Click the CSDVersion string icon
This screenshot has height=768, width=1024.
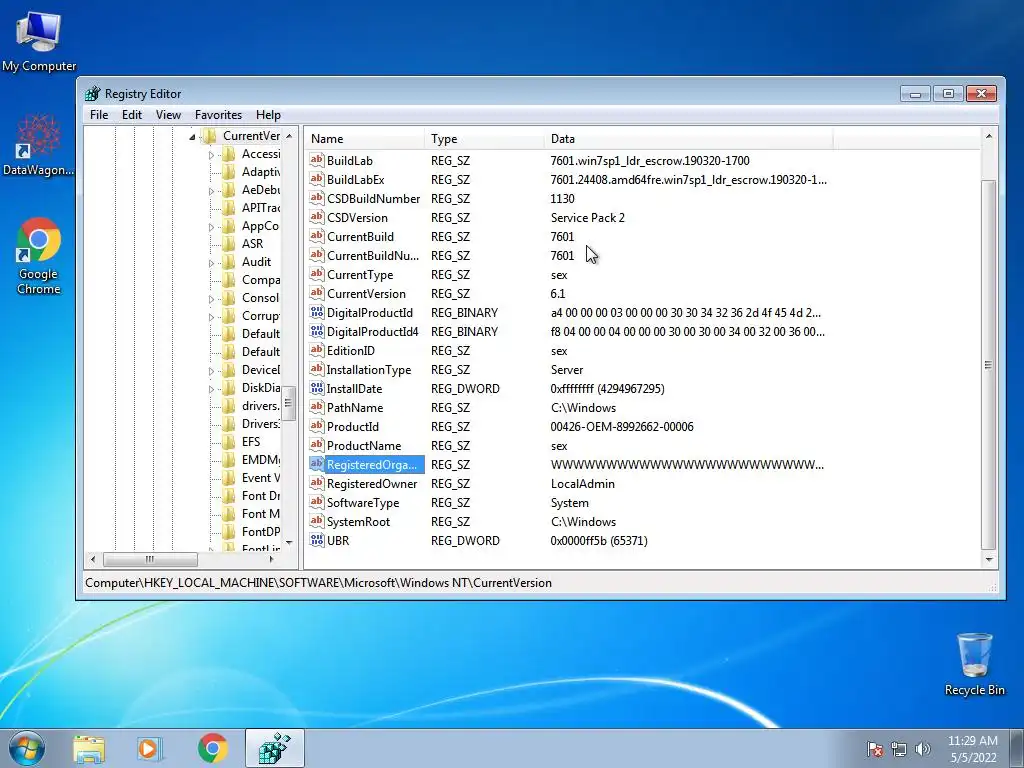[317, 217]
